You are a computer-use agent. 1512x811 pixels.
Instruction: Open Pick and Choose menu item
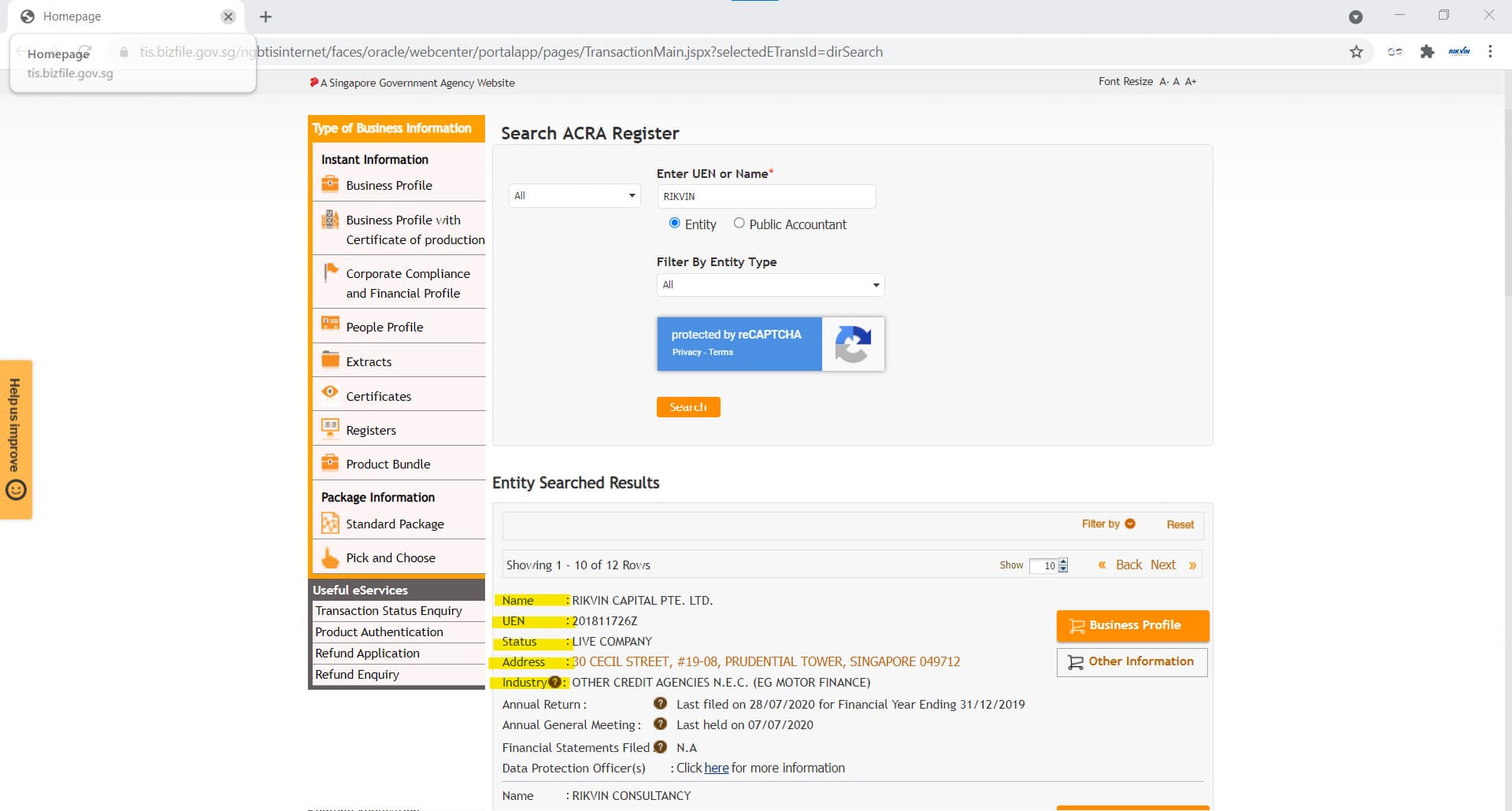pos(391,557)
